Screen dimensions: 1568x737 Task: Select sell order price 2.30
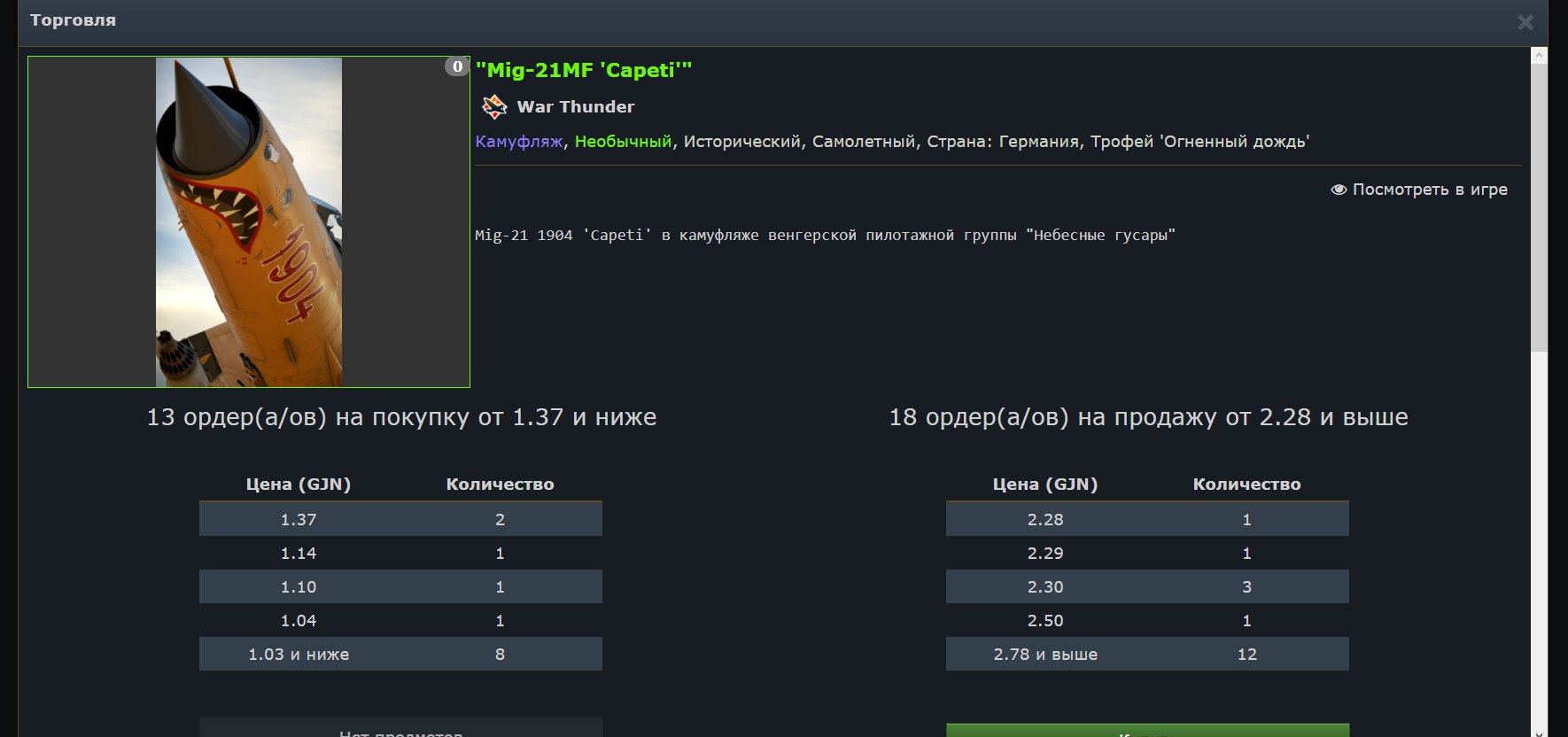1045,587
